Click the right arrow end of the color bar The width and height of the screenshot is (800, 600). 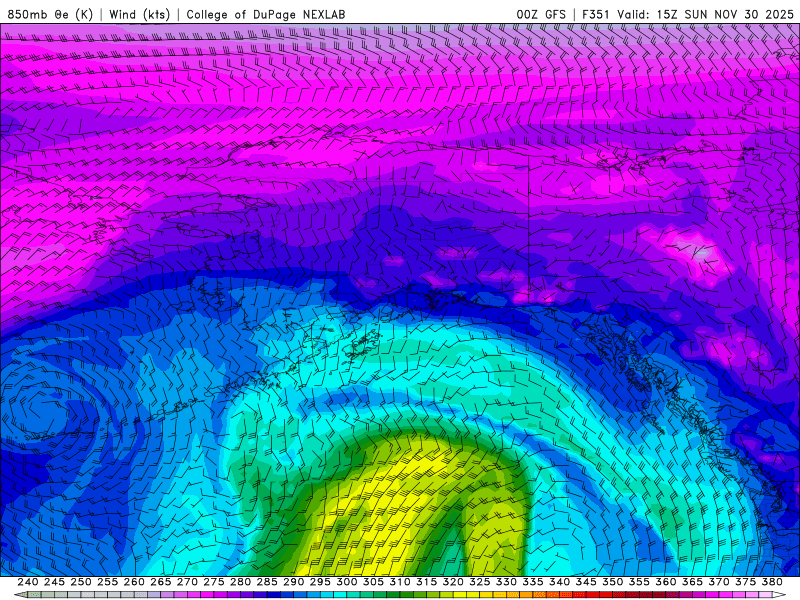[779, 594]
